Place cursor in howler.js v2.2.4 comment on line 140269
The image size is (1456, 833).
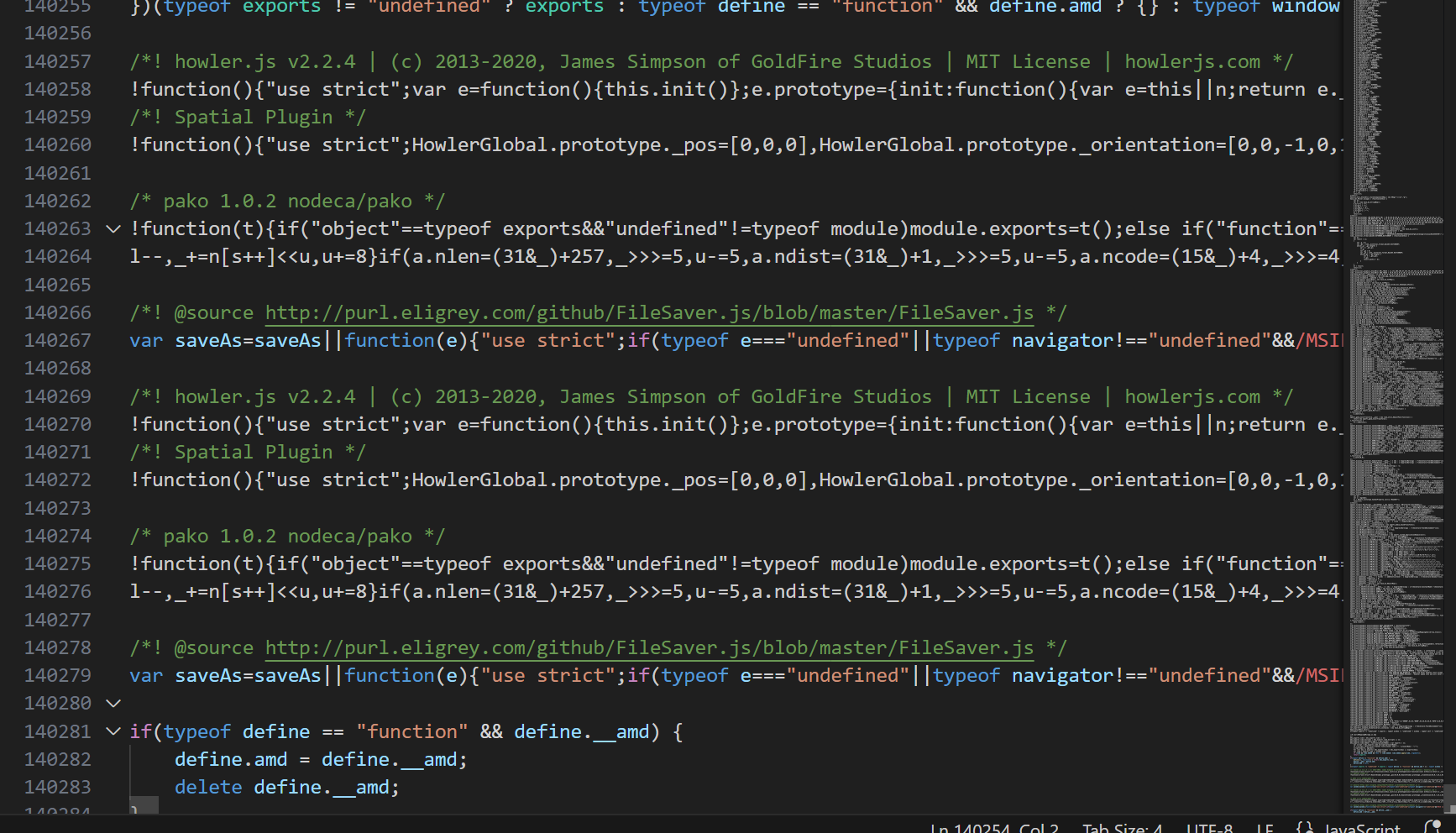coord(711,396)
